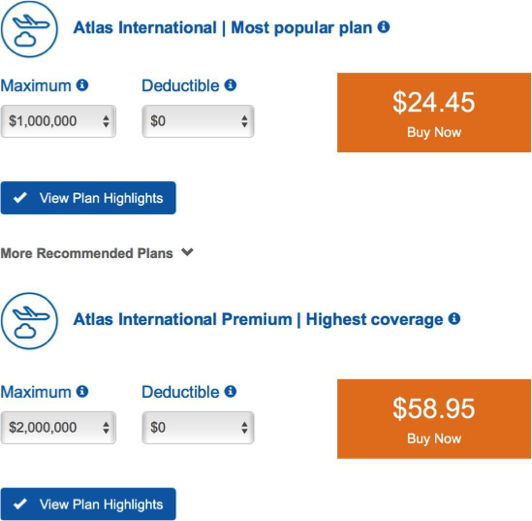The image size is (532, 521).
Task: Open the $2,000,000 Maximum dropdown
Action: pyautogui.click(x=58, y=427)
